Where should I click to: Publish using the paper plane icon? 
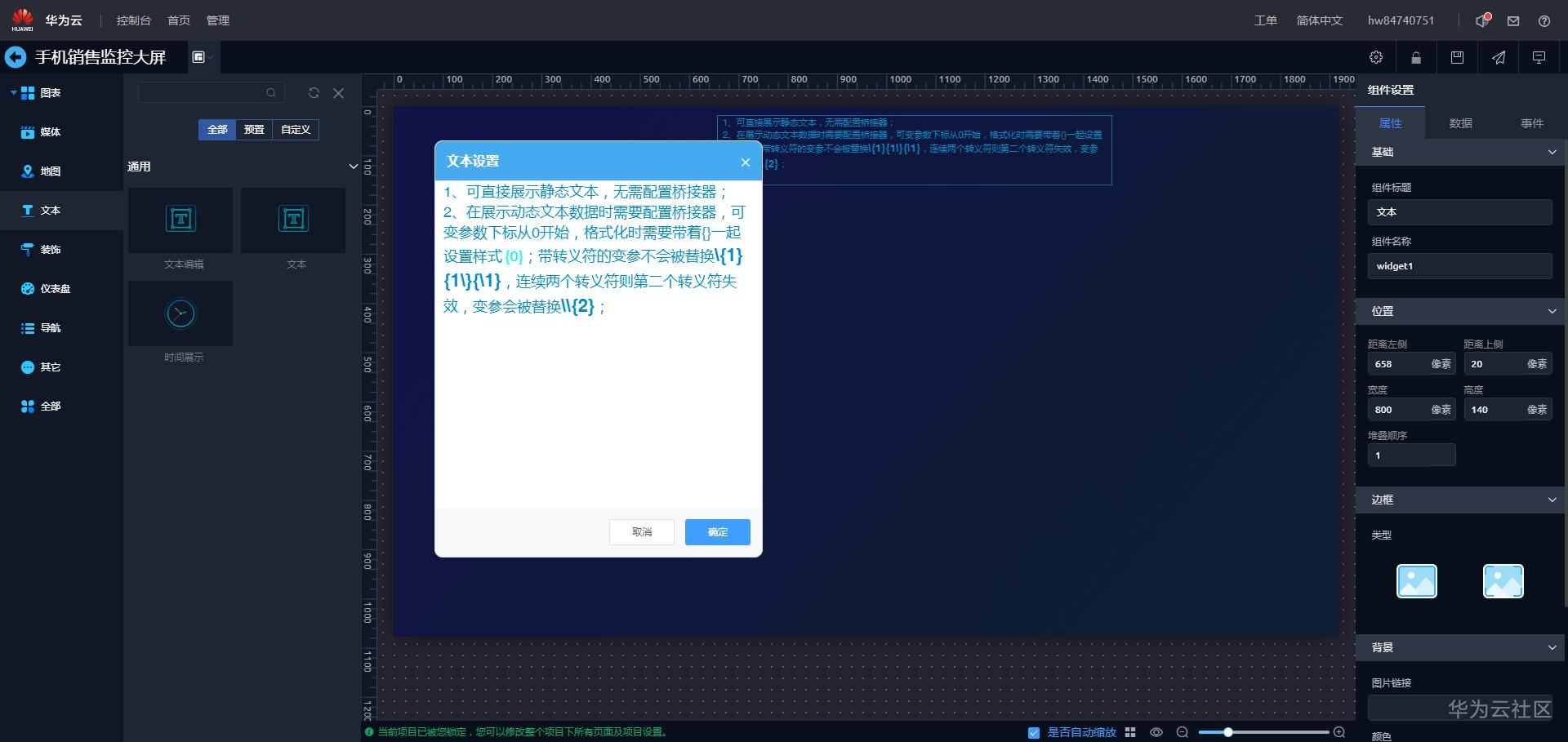pyautogui.click(x=1499, y=57)
